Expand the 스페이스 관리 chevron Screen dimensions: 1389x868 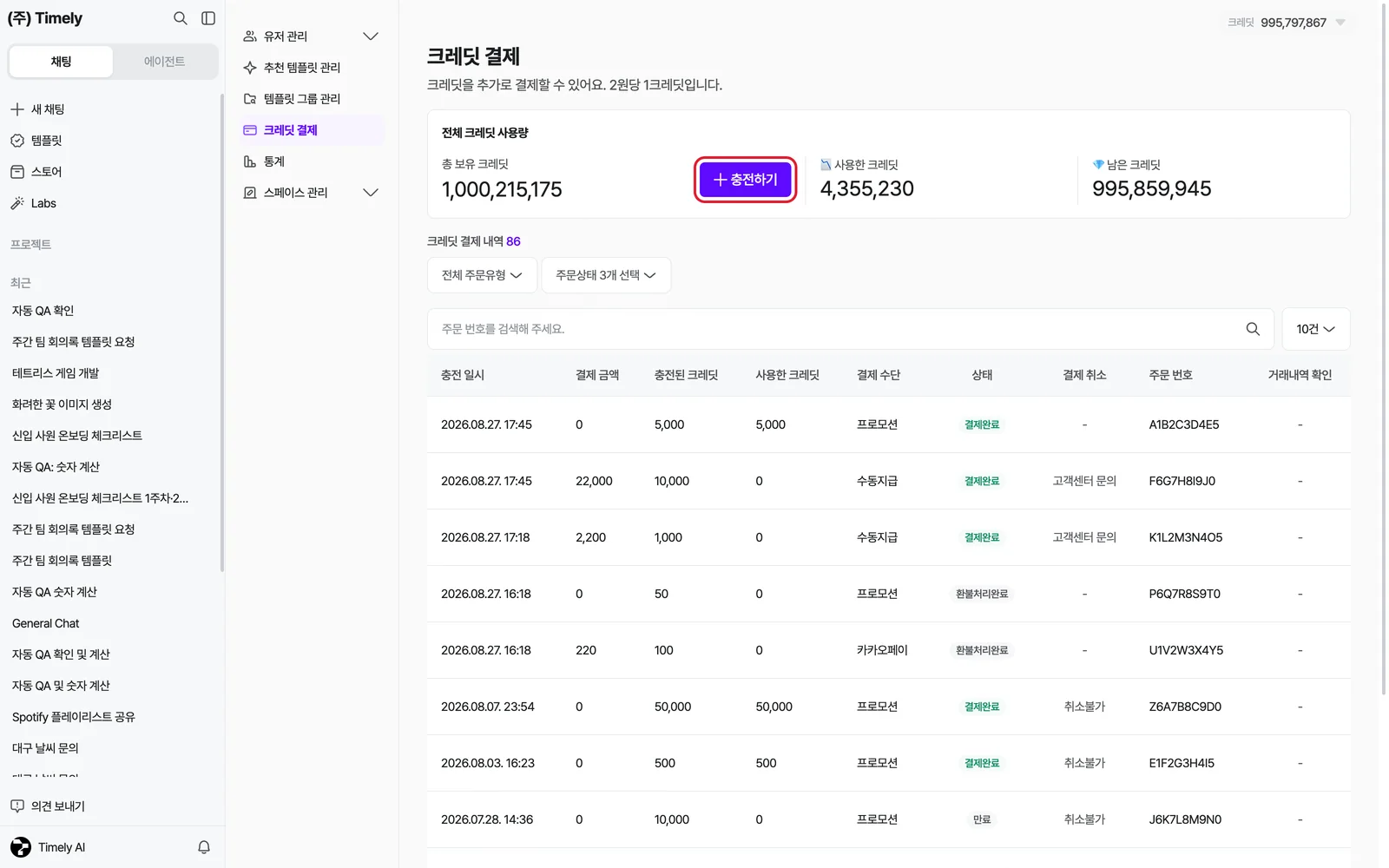(371, 193)
